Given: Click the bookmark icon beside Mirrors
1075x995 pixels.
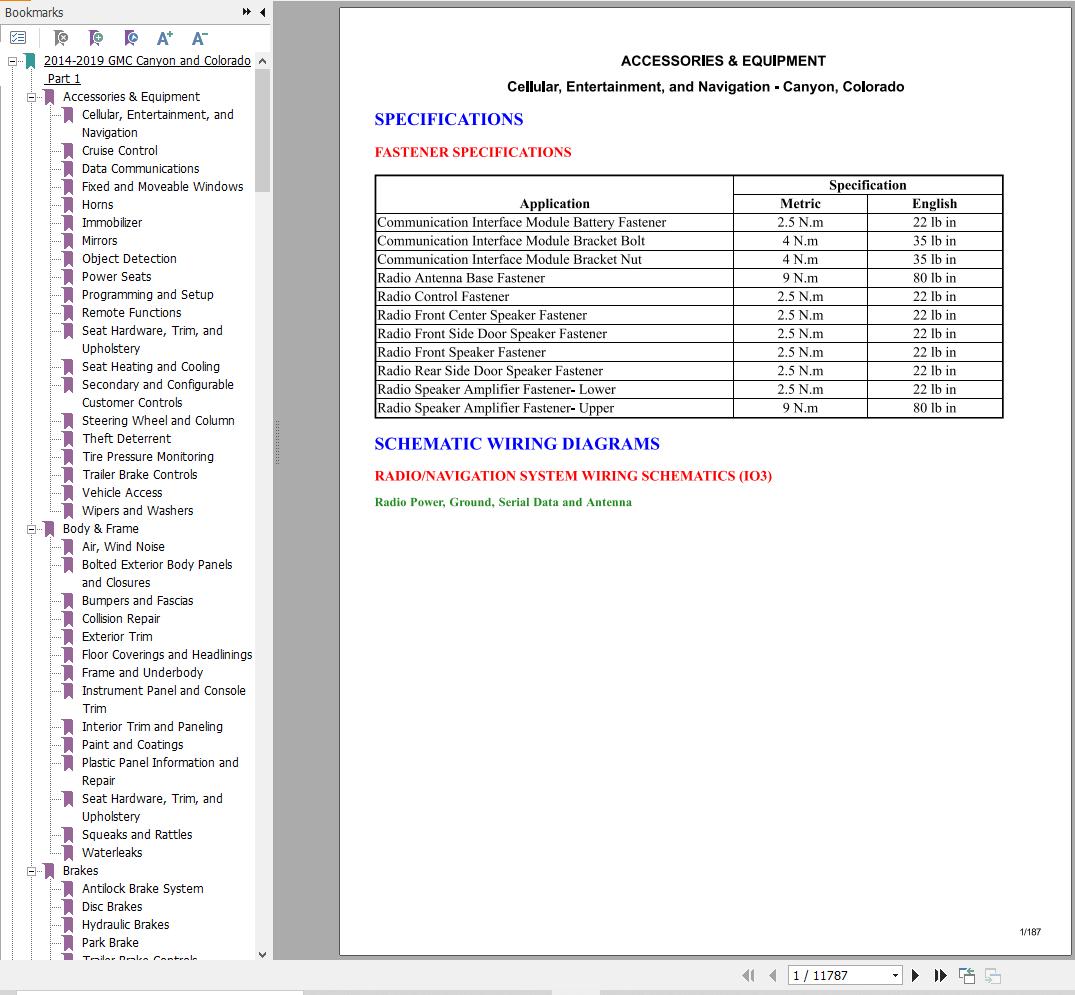Looking at the screenshot, I should coord(69,241).
